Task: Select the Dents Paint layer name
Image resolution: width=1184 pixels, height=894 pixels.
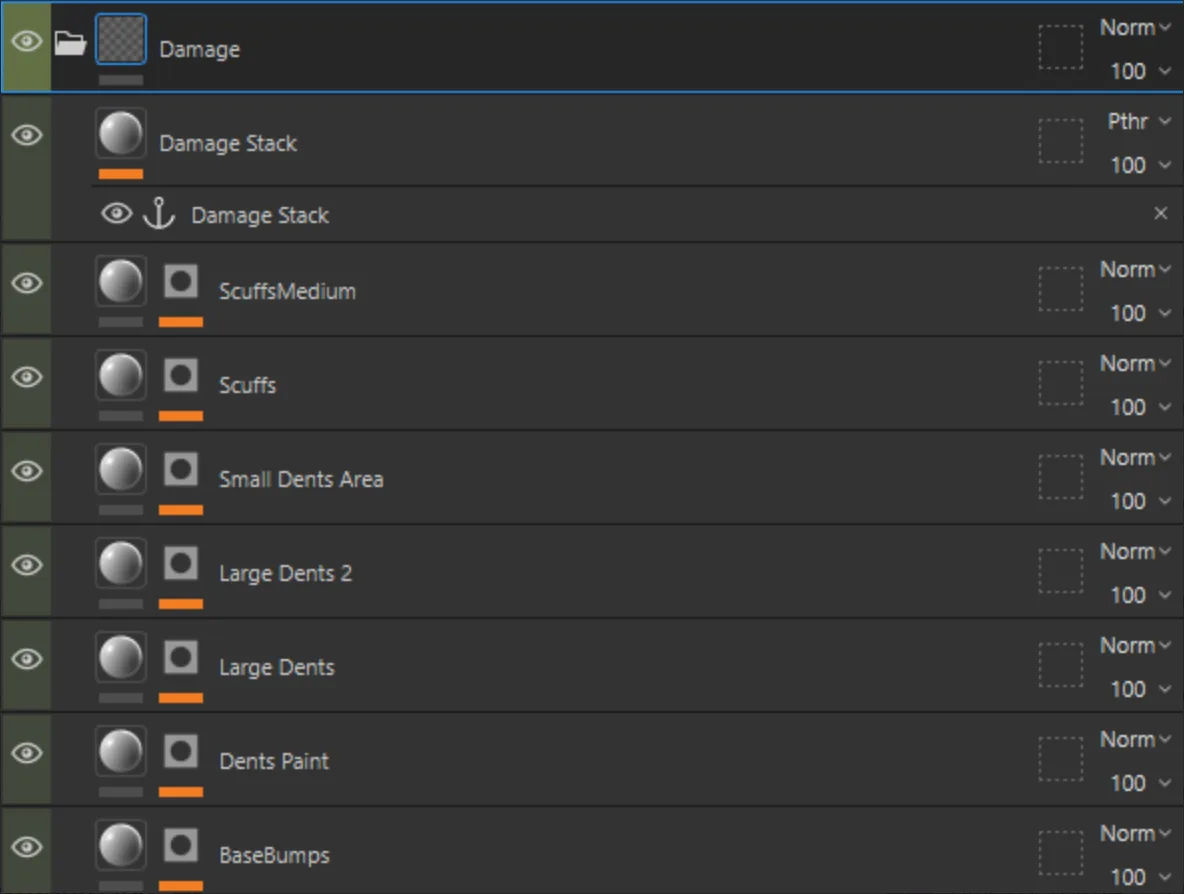Action: 274,761
